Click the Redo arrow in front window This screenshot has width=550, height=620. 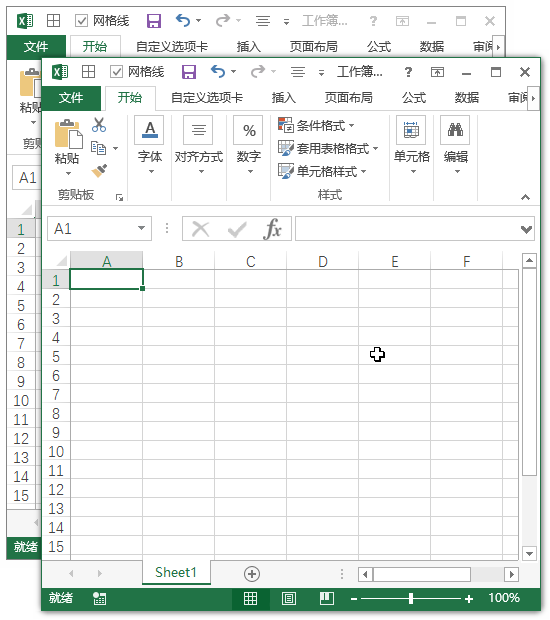pyautogui.click(x=258, y=71)
